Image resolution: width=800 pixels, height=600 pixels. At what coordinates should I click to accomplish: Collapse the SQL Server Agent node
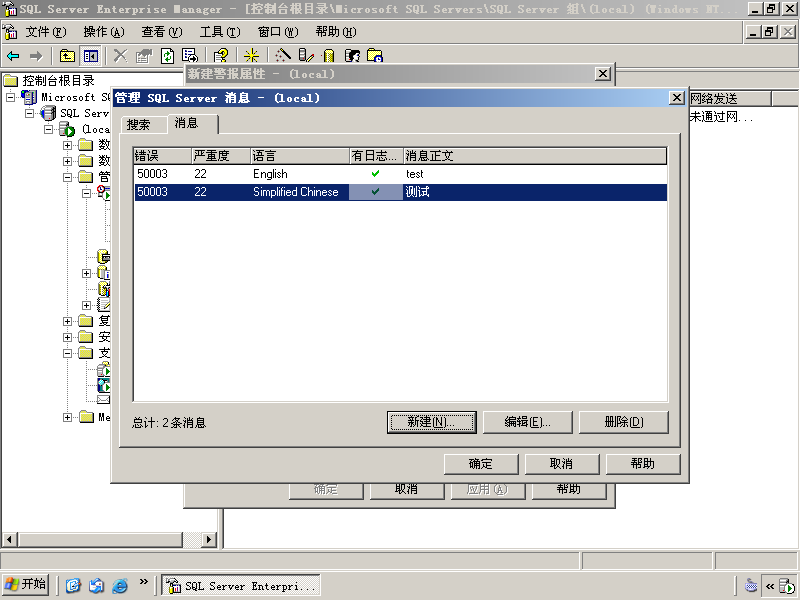pos(86,193)
